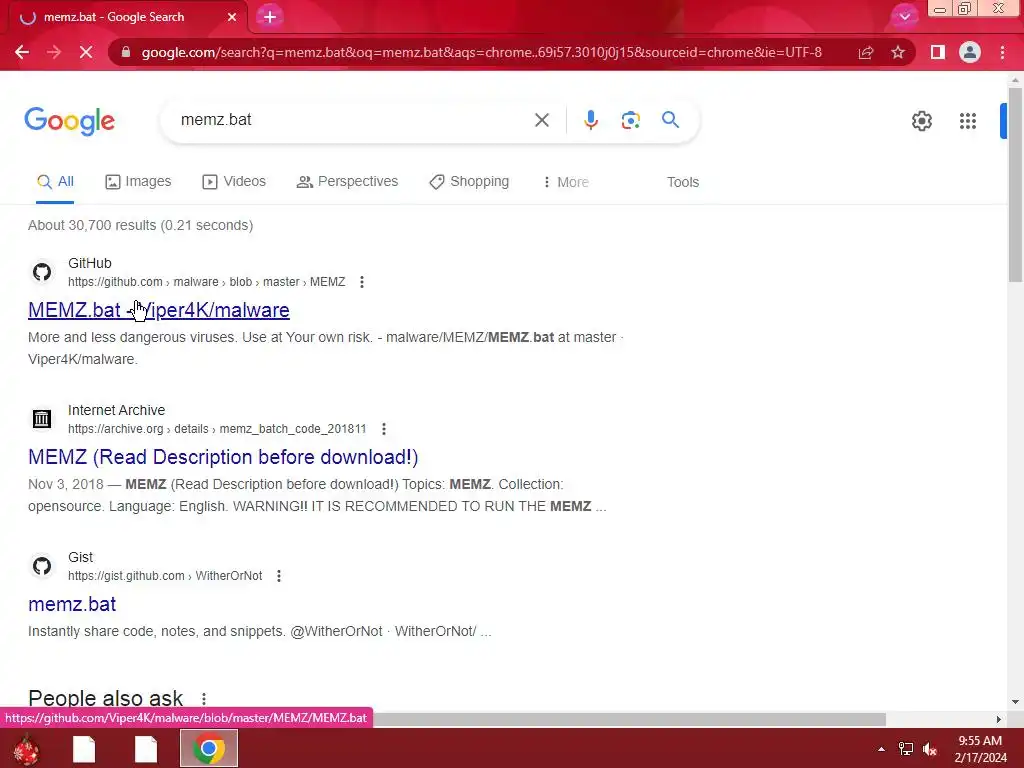The width and height of the screenshot is (1024, 768).
Task: Close the memz.bat Google Search tab
Action: click(x=232, y=17)
